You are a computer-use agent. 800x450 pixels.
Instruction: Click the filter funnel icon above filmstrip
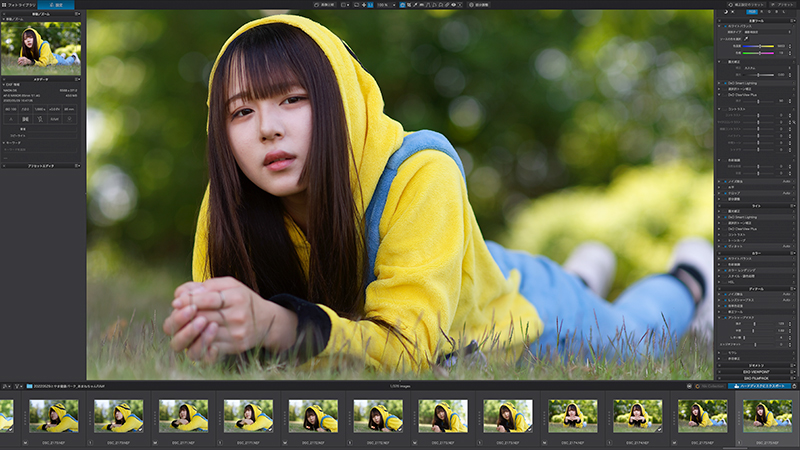tap(17, 386)
